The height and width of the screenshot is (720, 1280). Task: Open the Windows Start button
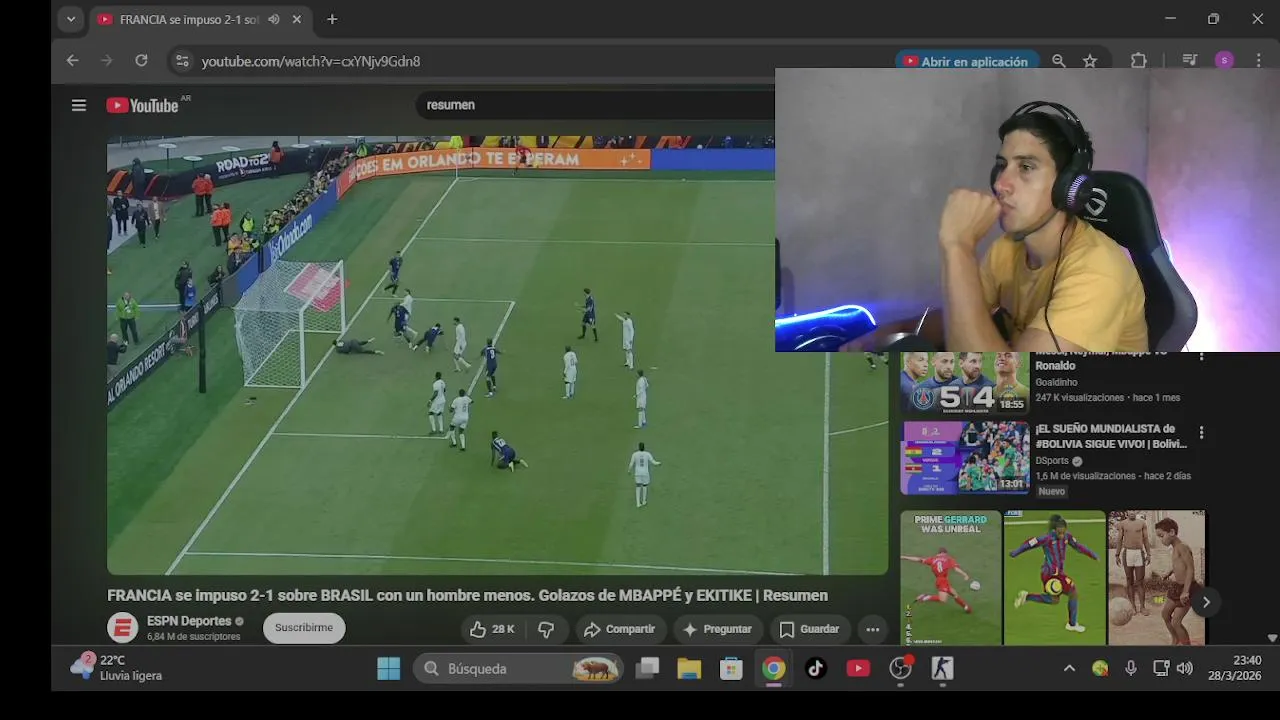pyautogui.click(x=389, y=668)
